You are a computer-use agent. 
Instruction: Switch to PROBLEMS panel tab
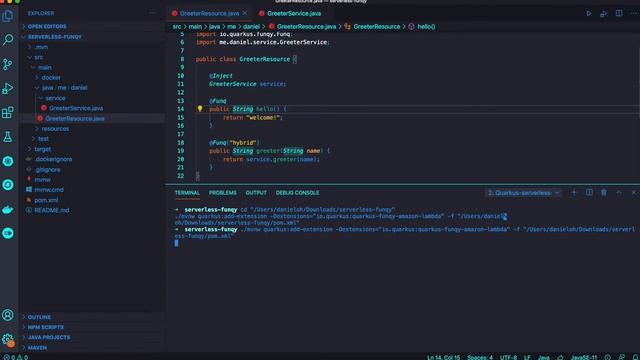(222, 193)
